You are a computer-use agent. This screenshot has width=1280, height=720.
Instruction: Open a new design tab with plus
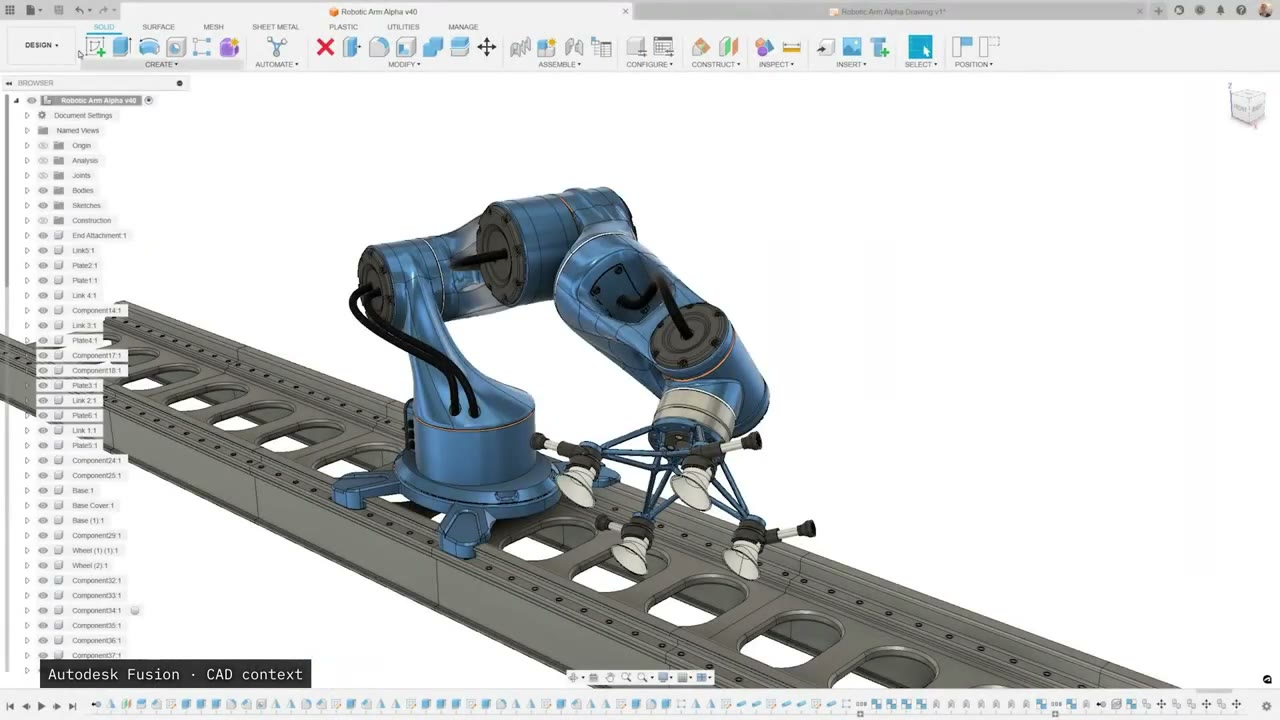pyautogui.click(x=1158, y=11)
